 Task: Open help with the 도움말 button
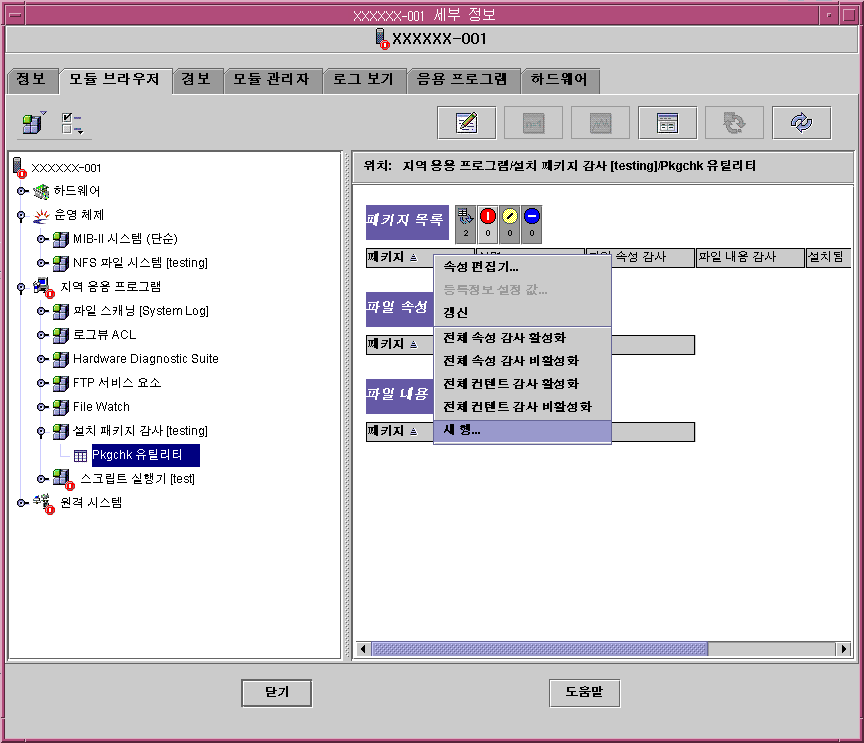tap(584, 692)
